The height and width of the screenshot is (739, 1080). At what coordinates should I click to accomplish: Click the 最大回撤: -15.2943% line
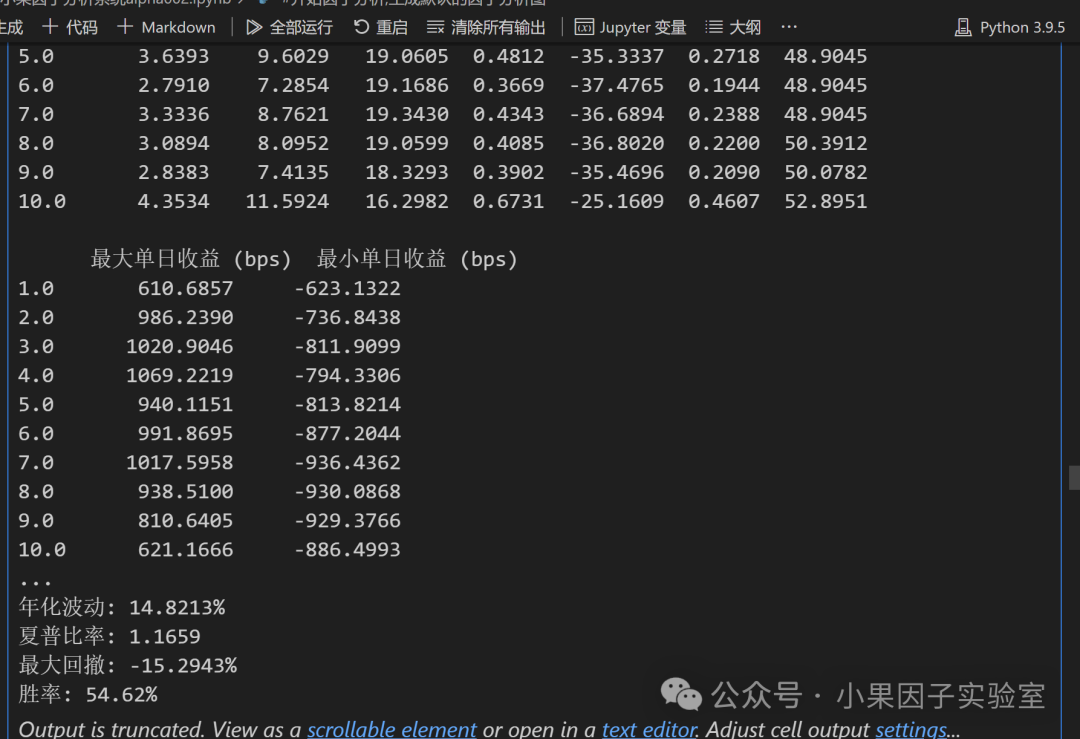coord(128,665)
